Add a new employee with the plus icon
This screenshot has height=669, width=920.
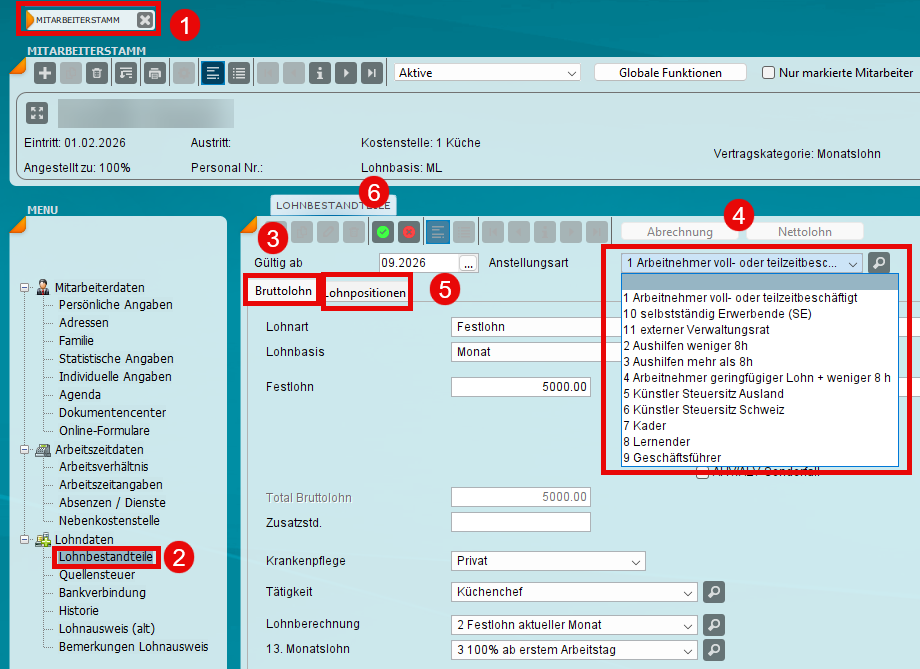point(45,73)
